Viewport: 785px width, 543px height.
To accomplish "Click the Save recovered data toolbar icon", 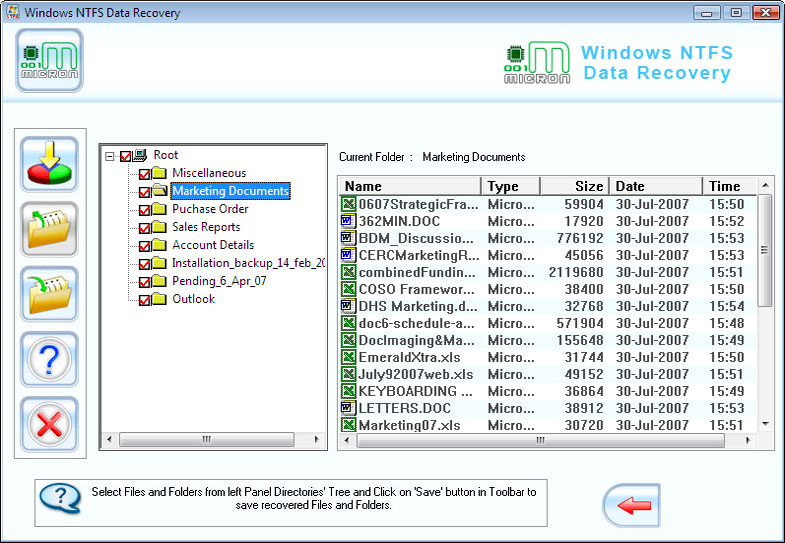I will tap(50, 164).
